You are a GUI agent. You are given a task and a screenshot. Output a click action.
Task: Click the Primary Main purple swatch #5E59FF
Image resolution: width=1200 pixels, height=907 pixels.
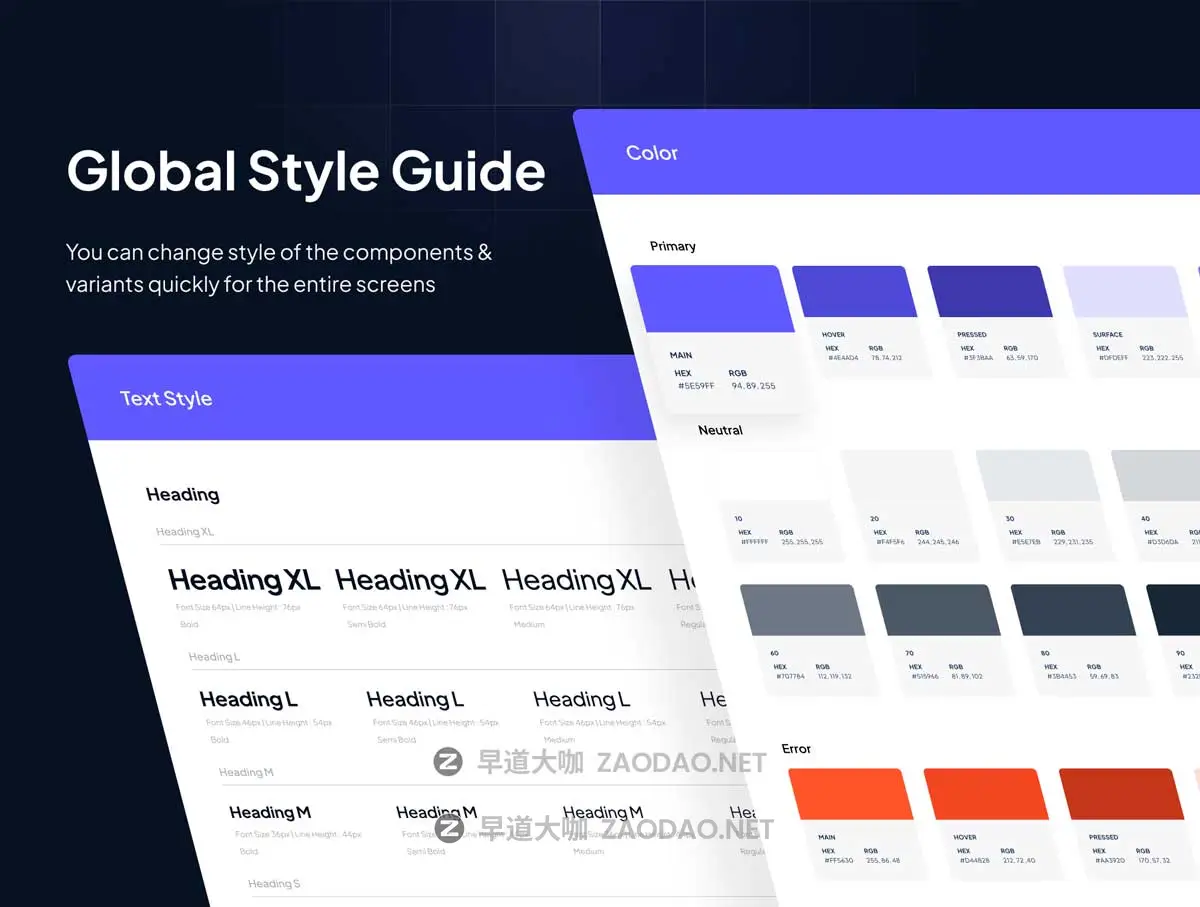click(x=712, y=299)
